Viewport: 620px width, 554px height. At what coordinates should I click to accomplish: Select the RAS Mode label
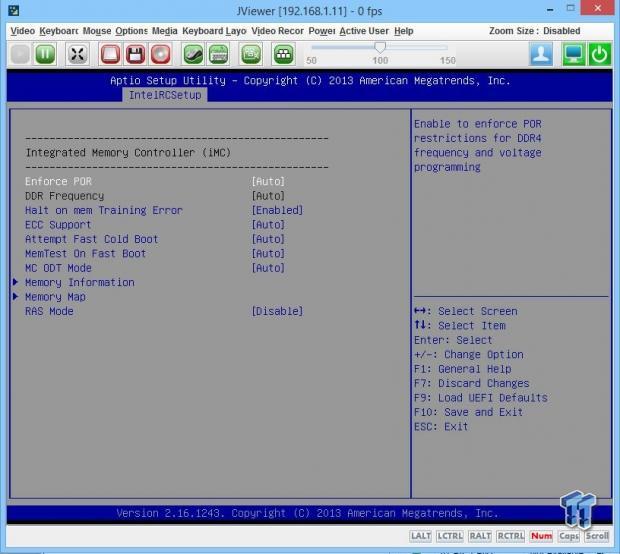pos(49,311)
